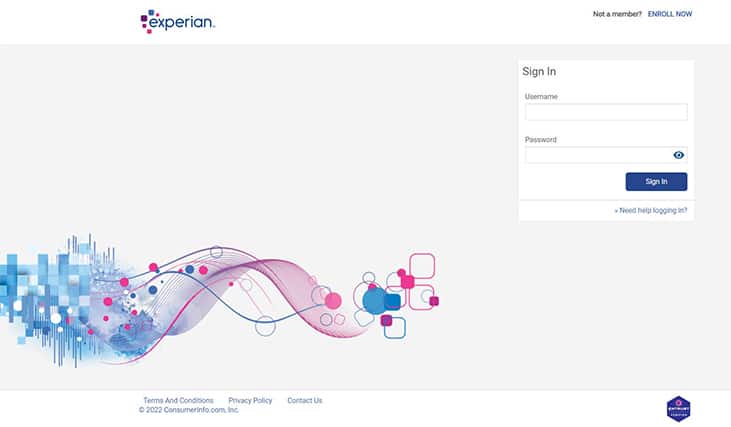
Task: Open Terms And Conditions in the footer
Action: click(178, 400)
